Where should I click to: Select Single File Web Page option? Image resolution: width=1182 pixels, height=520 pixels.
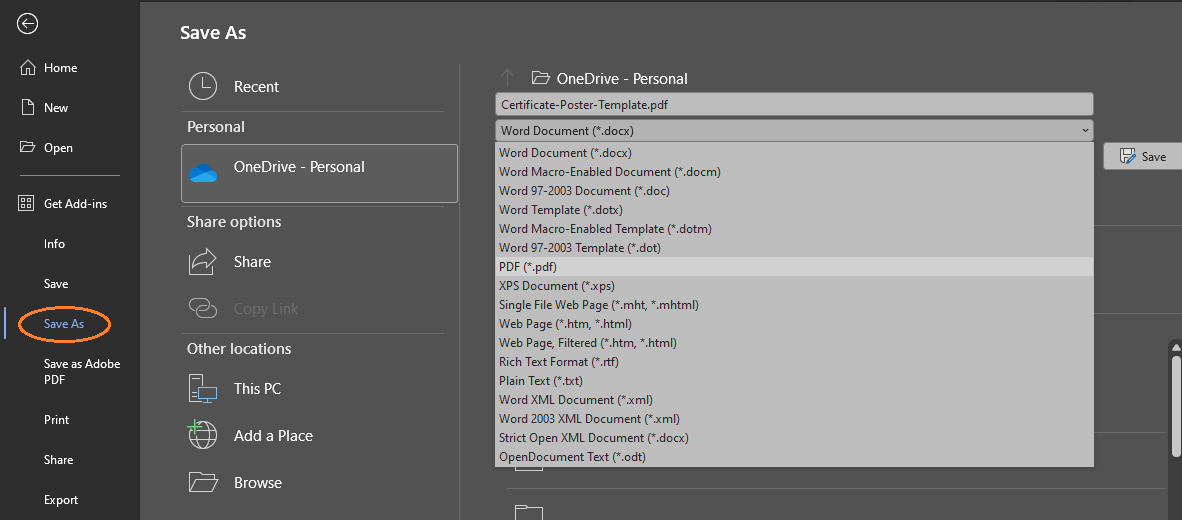coord(794,304)
